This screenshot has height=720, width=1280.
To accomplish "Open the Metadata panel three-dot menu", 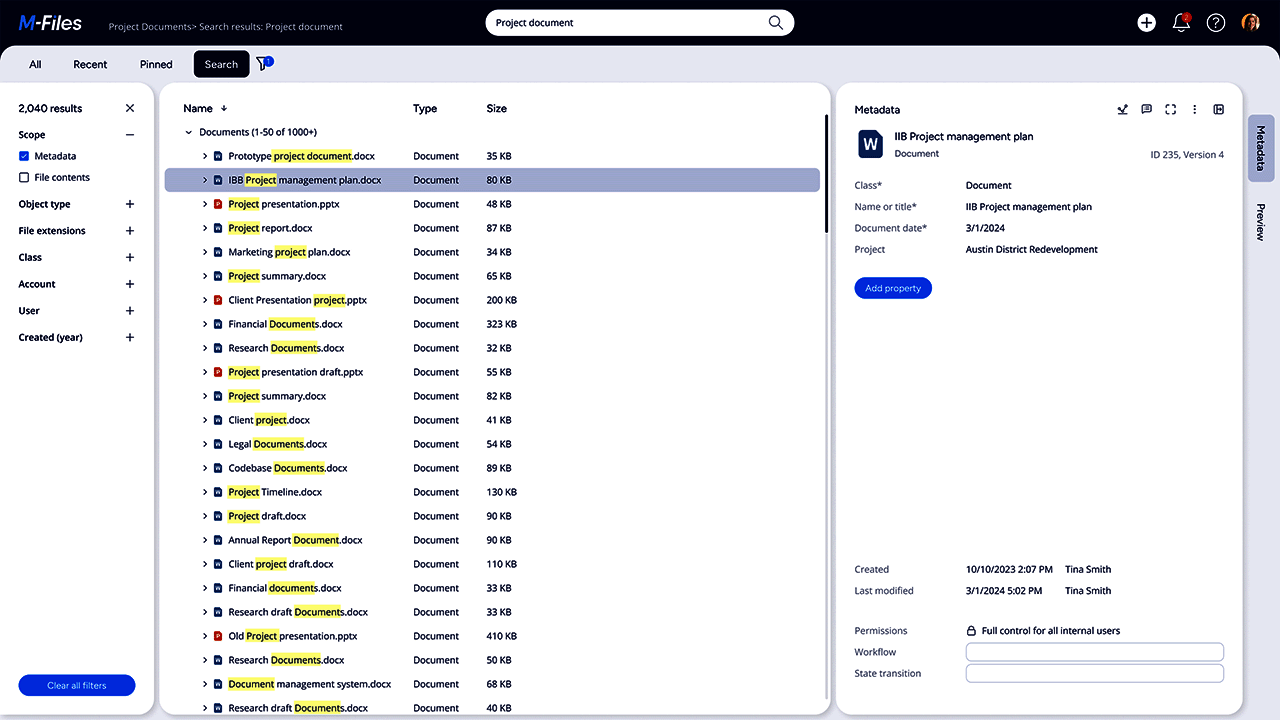I will tap(1194, 110).
